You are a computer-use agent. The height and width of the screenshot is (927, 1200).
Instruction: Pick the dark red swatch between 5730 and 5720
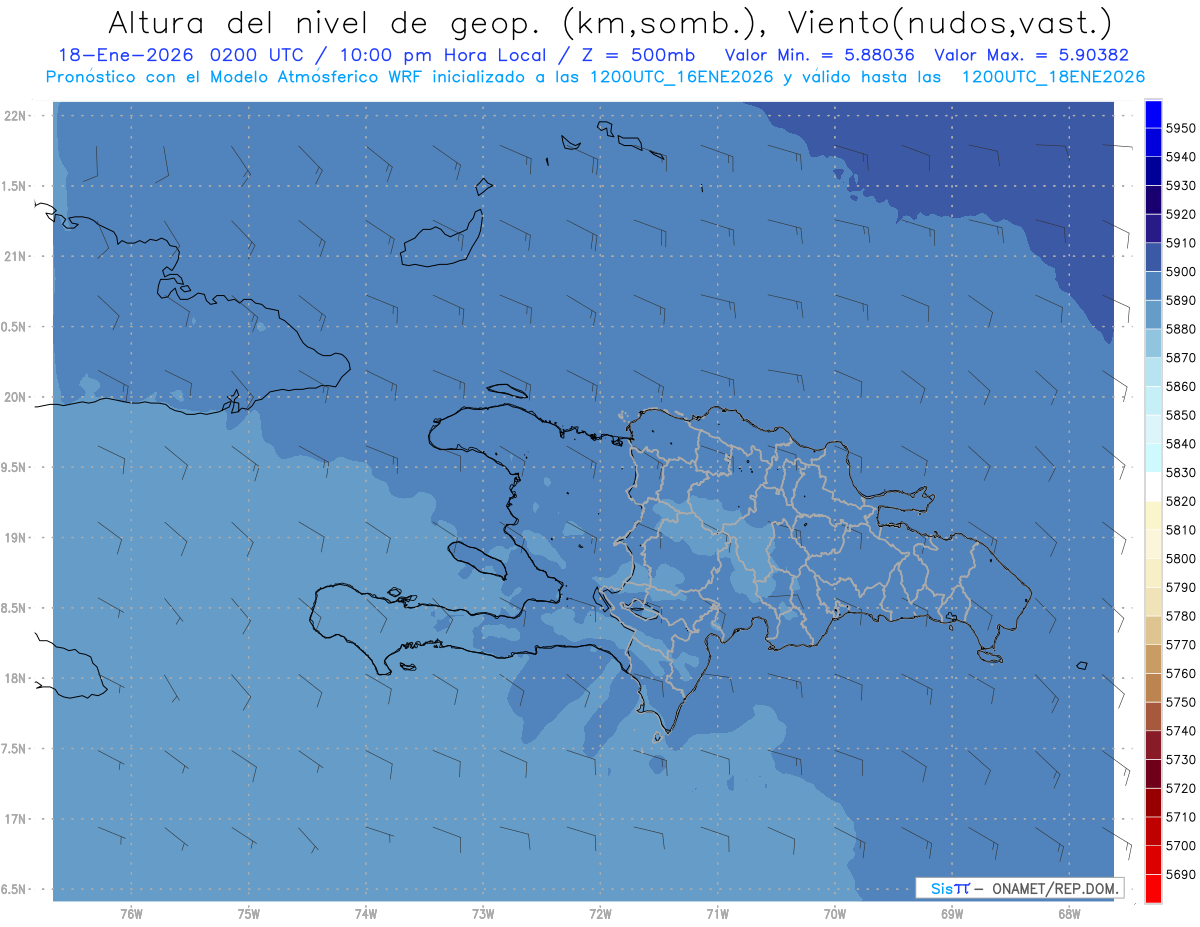pyautogui.click(x=1153, y=774)
